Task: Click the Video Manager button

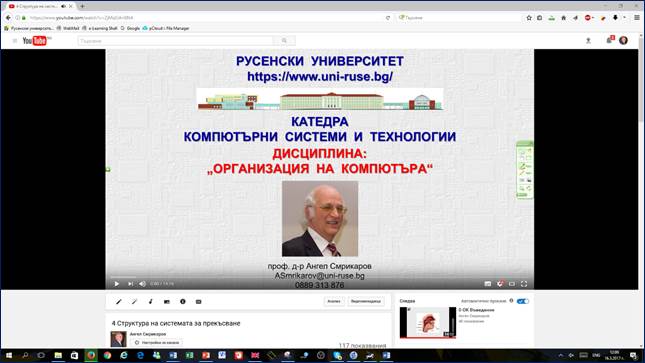Action: (x=366, y=301)
